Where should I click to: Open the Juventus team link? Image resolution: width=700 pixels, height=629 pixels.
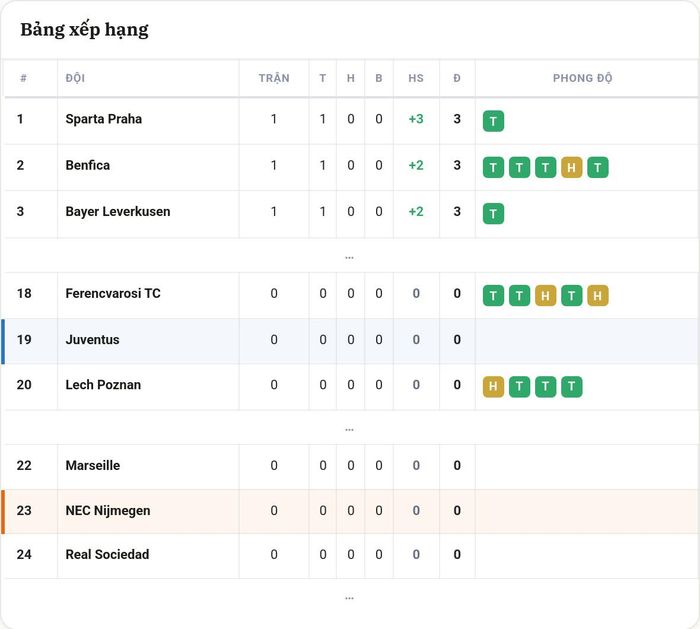pyautogui.click(x=92, y=340)
